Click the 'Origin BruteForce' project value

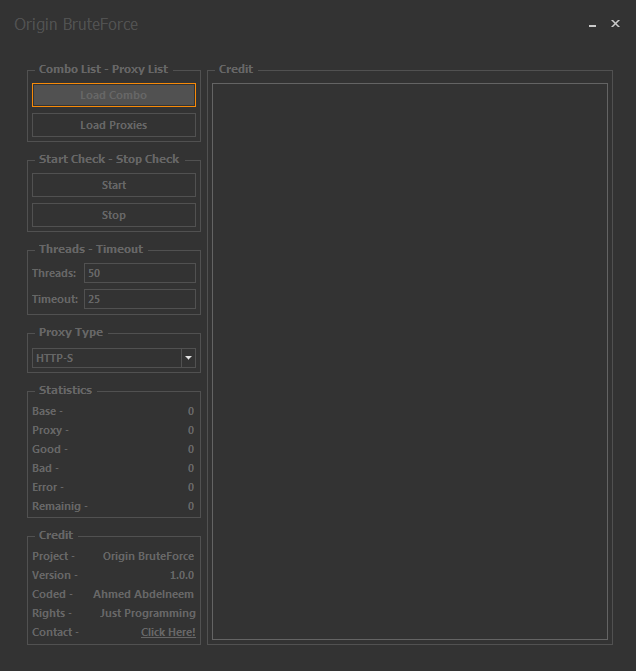149,556
